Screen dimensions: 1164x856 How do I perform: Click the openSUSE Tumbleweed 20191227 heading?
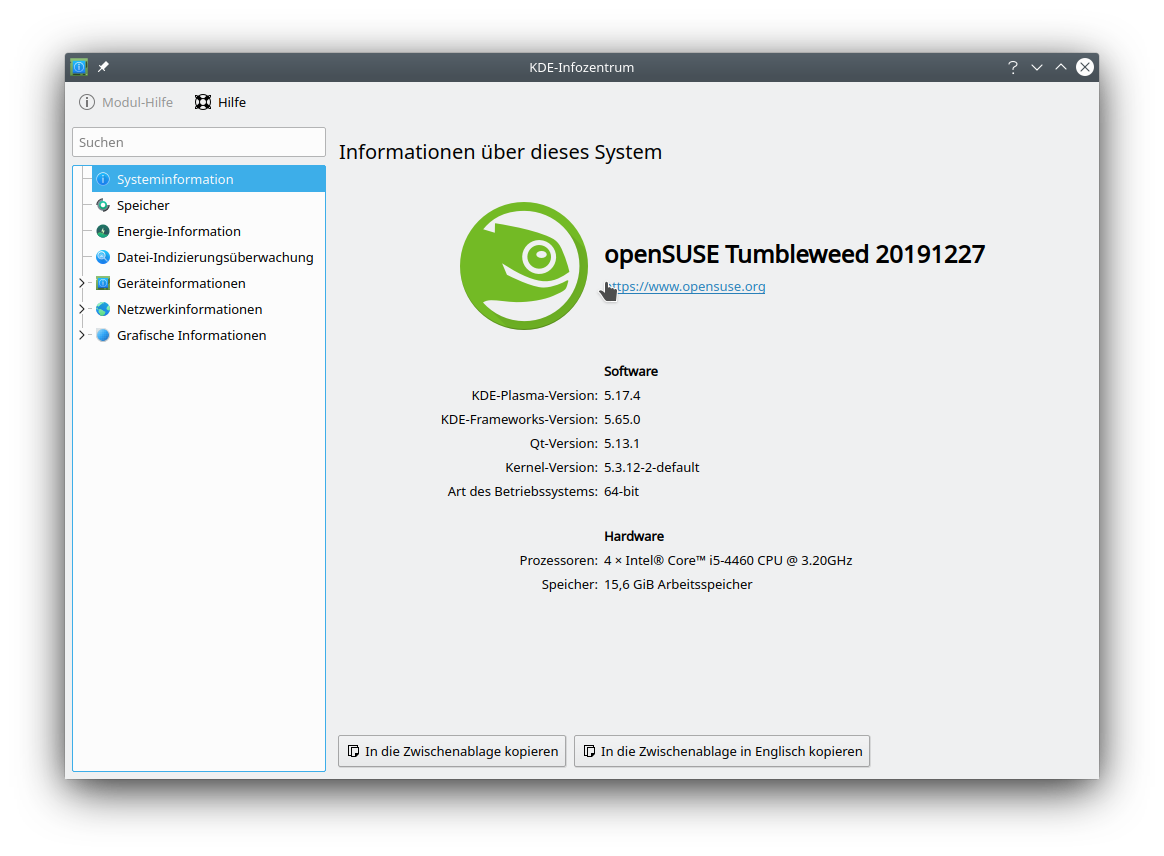(x=794, y=254)
